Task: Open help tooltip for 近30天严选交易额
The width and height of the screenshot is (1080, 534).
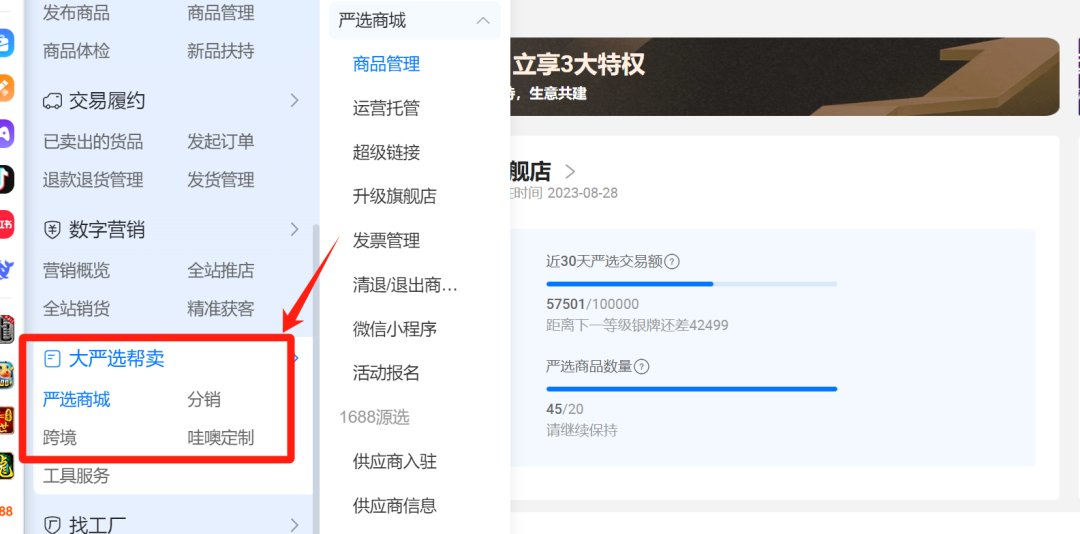Action: 672,262
